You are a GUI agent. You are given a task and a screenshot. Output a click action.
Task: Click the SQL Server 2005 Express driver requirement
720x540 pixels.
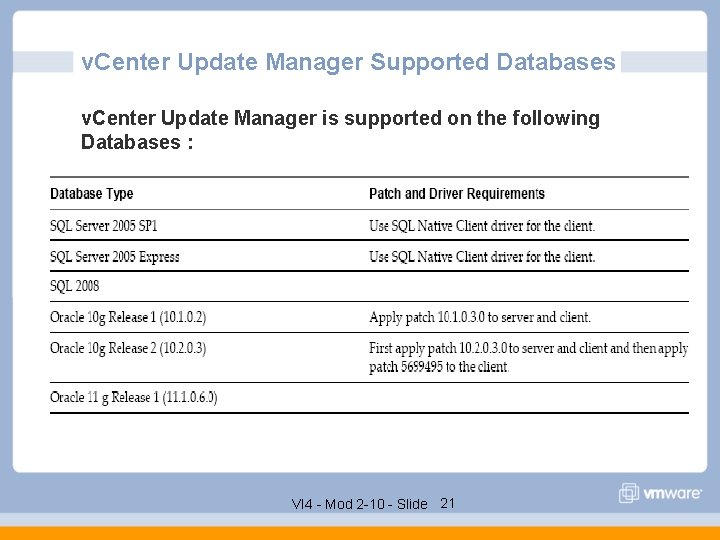pos(482,257)
